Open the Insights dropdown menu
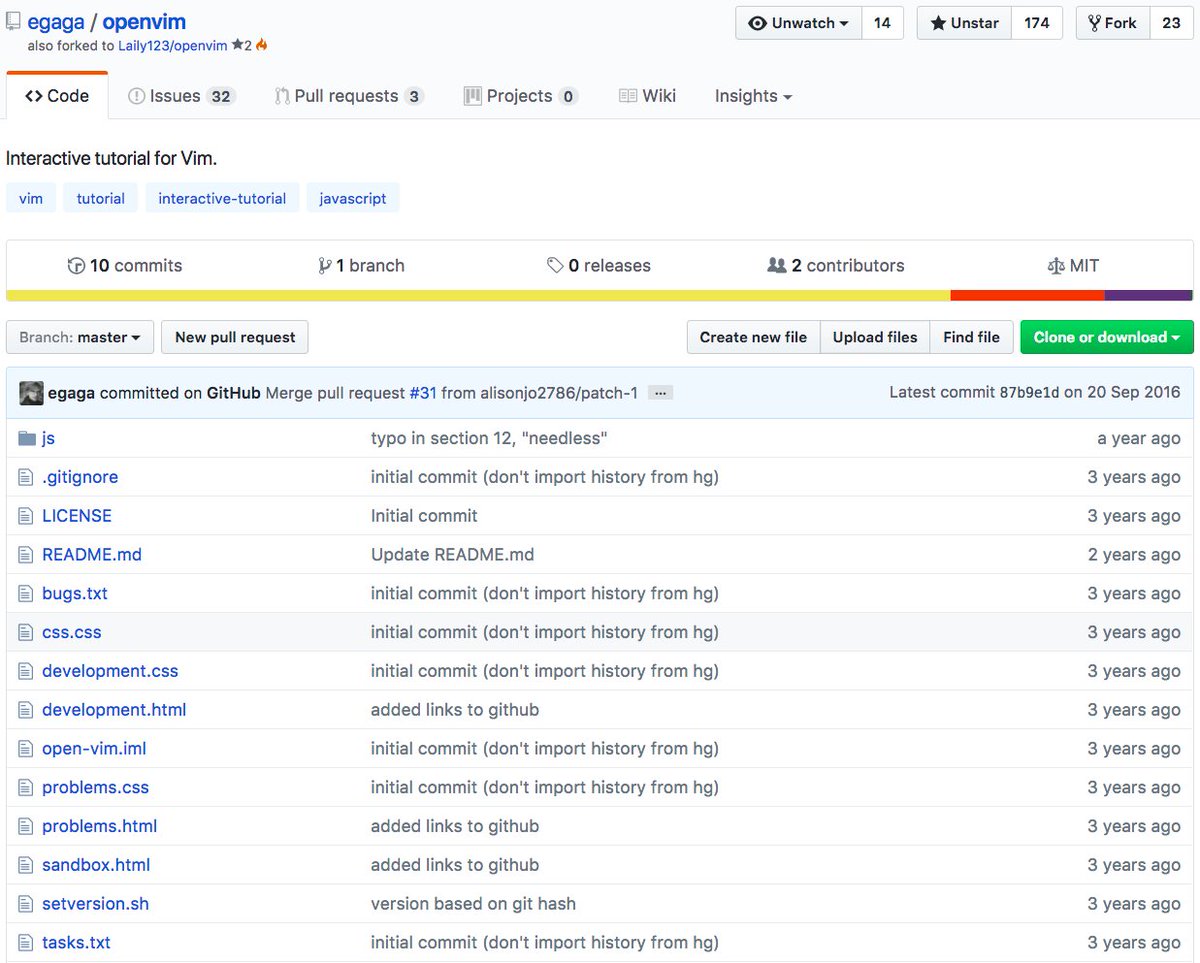Screen dimensions: 1200x963 (753, 96)
